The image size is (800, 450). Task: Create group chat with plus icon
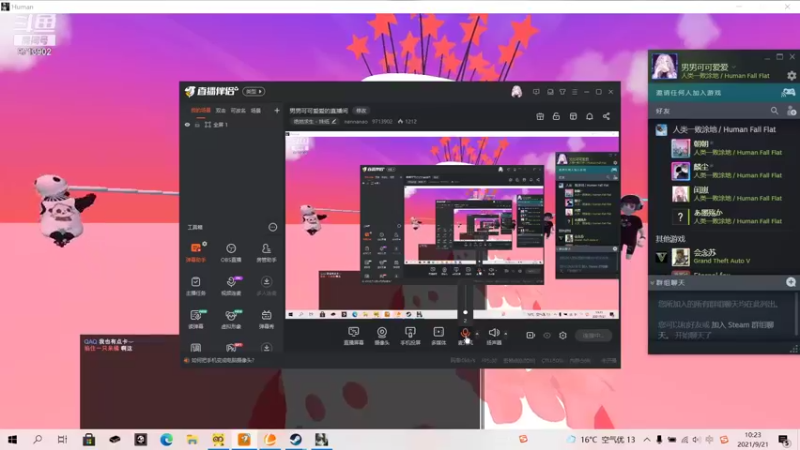[x=791, y=282]
